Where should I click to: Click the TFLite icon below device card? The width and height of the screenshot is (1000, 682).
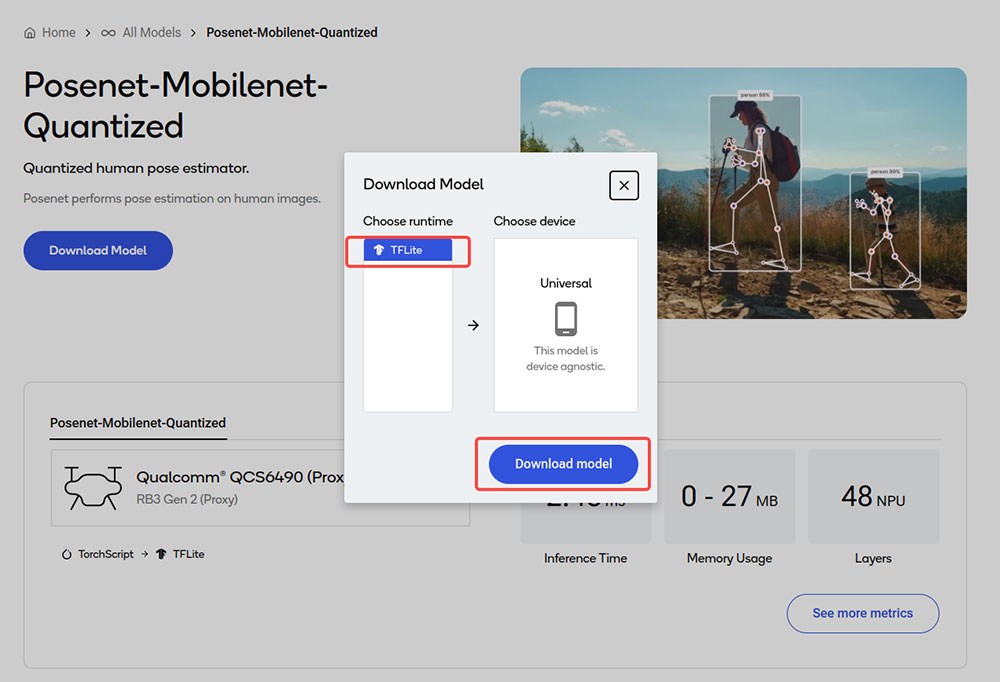[161, 554]
